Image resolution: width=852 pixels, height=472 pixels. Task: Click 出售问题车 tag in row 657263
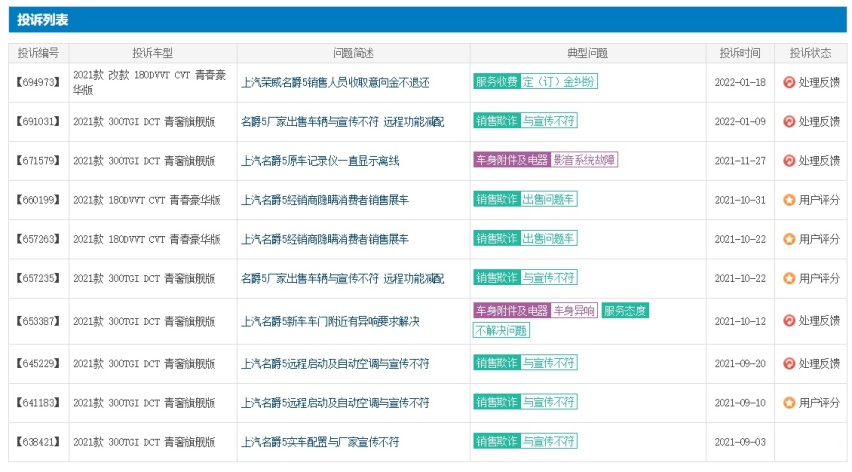click(x=548, y=238)
